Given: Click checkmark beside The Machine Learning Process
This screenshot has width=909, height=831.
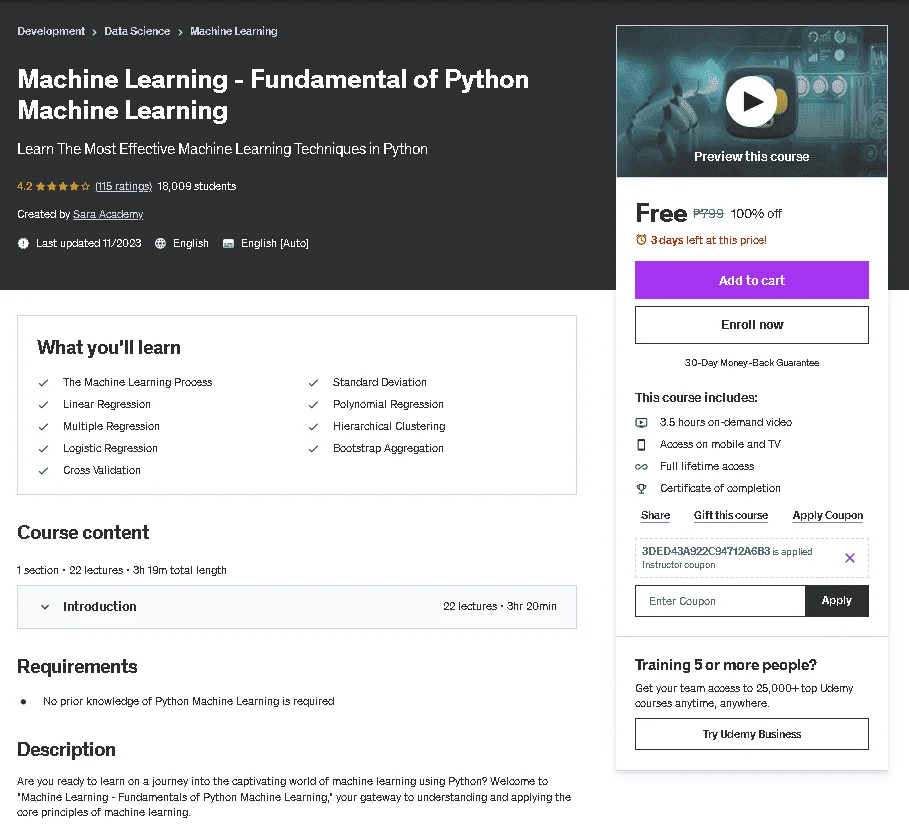Looking at the screenshot, I should point(43,383).
